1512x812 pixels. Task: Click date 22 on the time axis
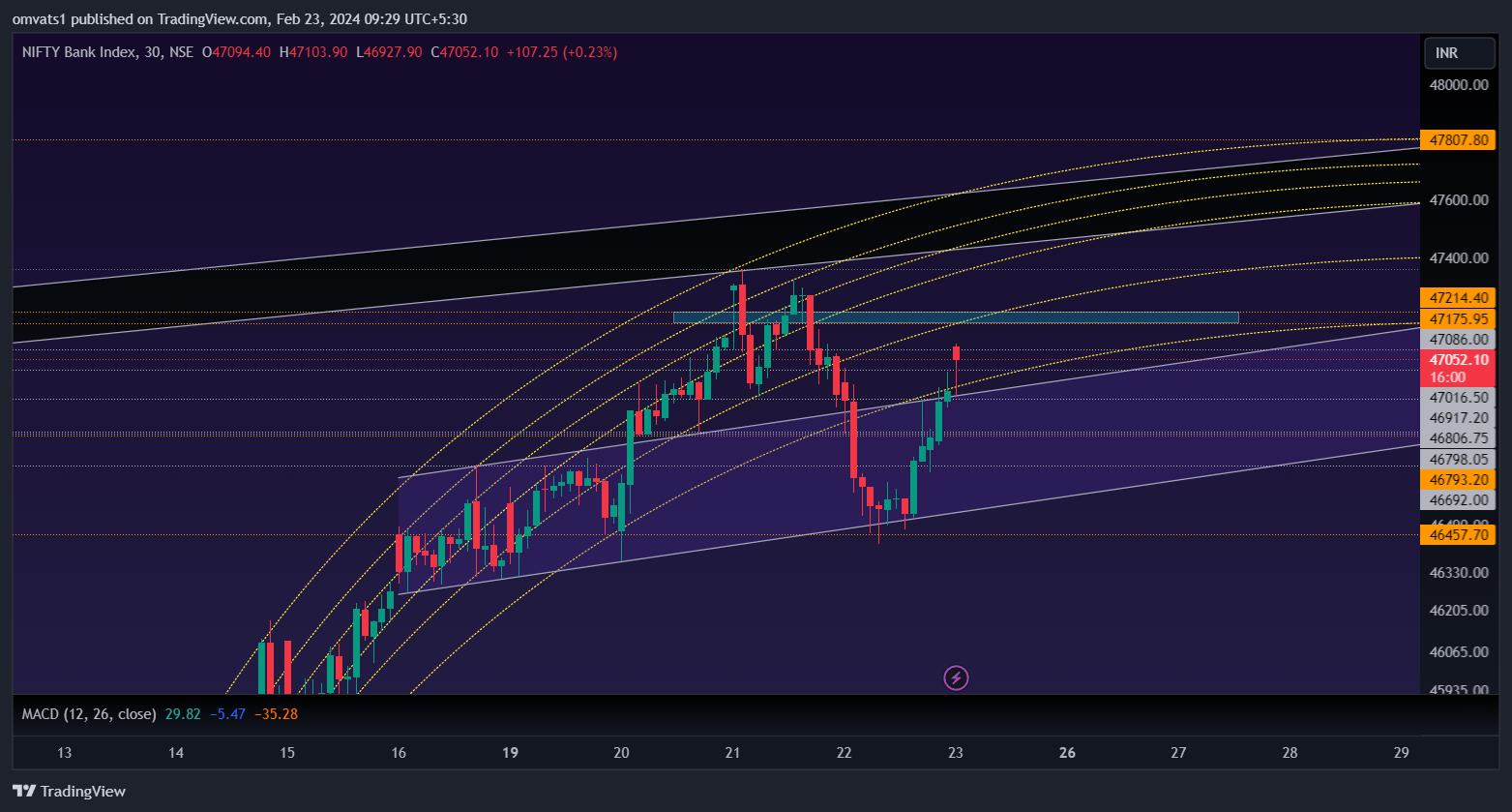(x=845, y=753)
